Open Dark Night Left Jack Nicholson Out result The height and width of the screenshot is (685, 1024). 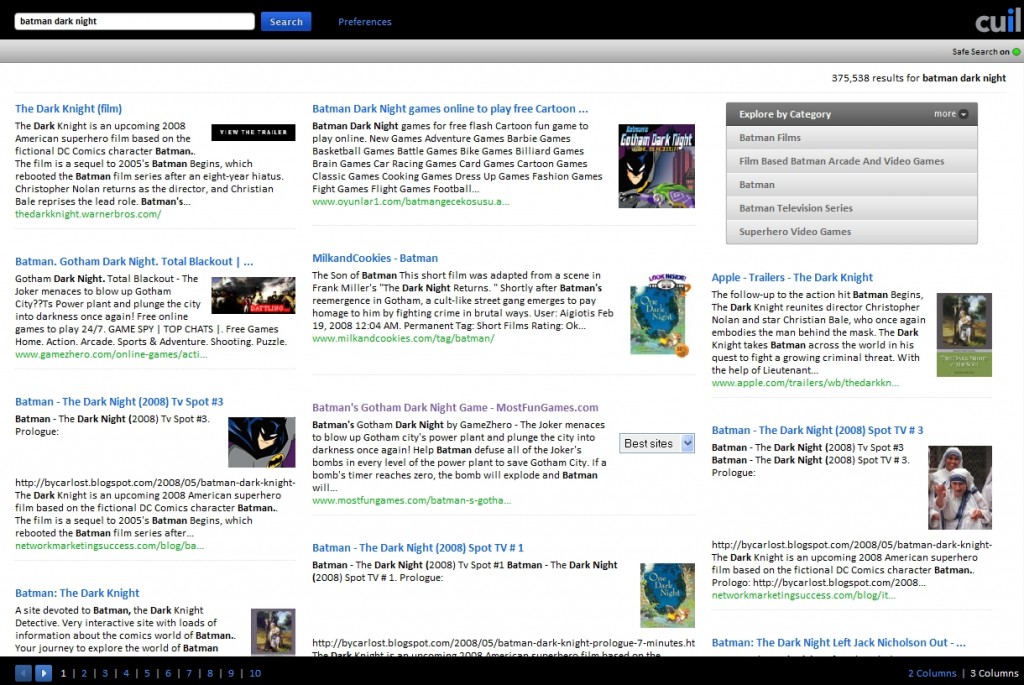pyautogui.click(x=839, y=643)
